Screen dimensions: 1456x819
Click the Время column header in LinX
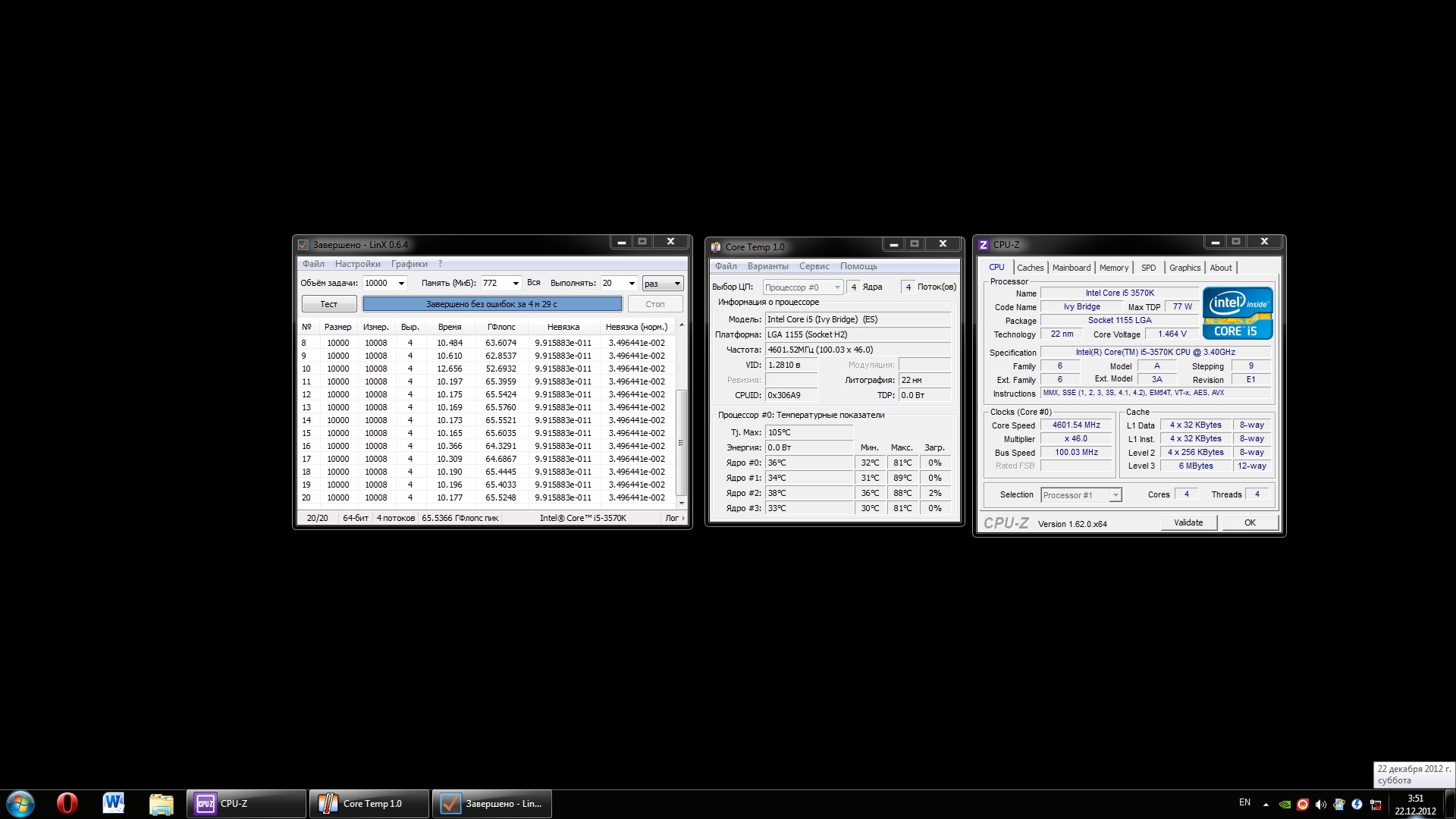pyautogui.click(x=450, y=327)
